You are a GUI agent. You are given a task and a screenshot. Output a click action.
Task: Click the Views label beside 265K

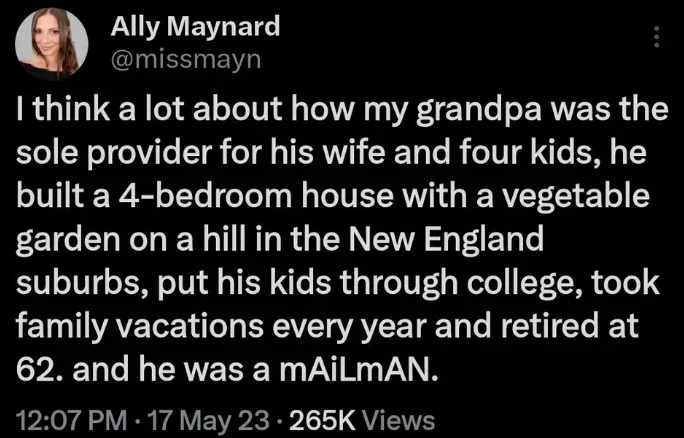pyautogui.click(x=399, y=421)
